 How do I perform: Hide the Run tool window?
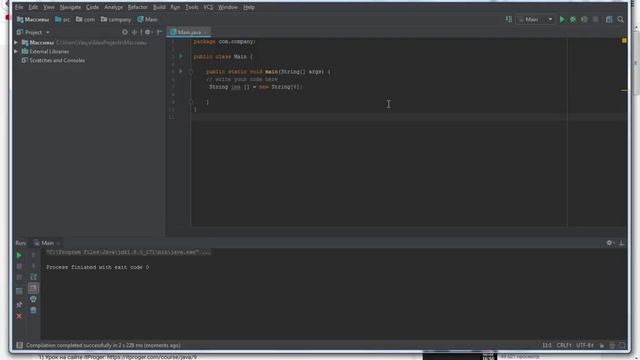pyautogui.click(x=621, y=243)
